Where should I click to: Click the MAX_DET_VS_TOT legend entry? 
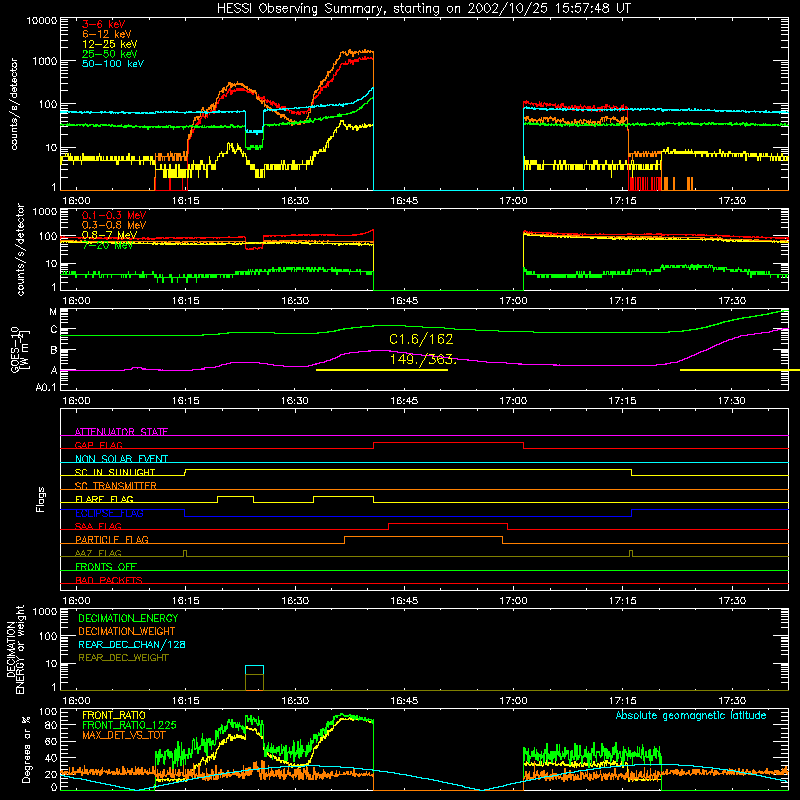124,735
